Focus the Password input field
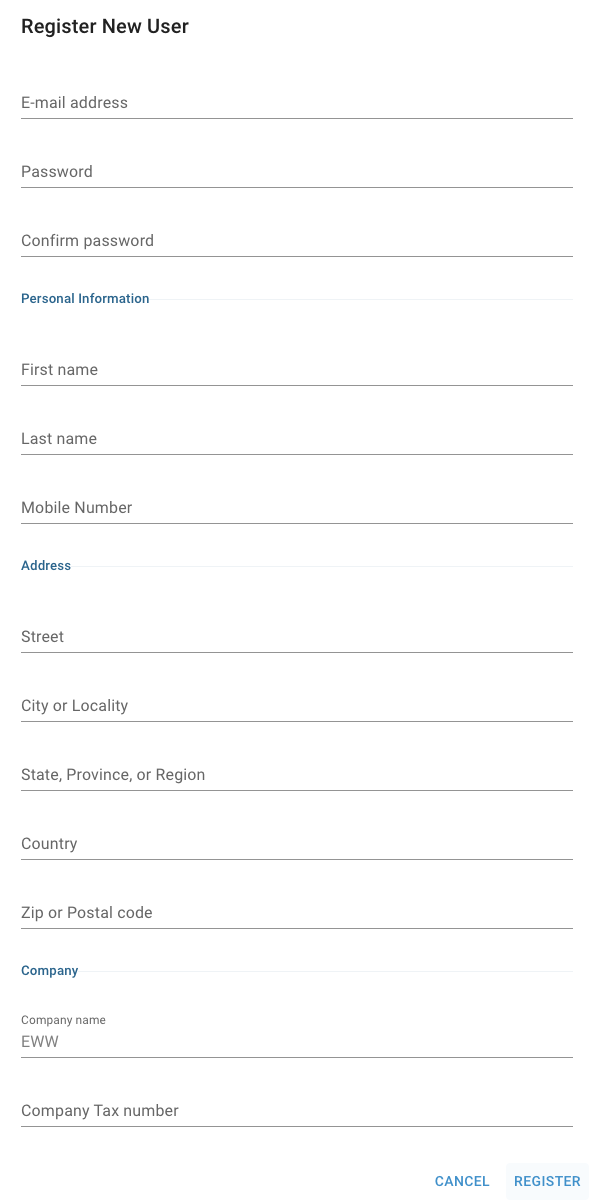Image resolution: width=592 pixels, height=1204 pixels. (296, 171)
